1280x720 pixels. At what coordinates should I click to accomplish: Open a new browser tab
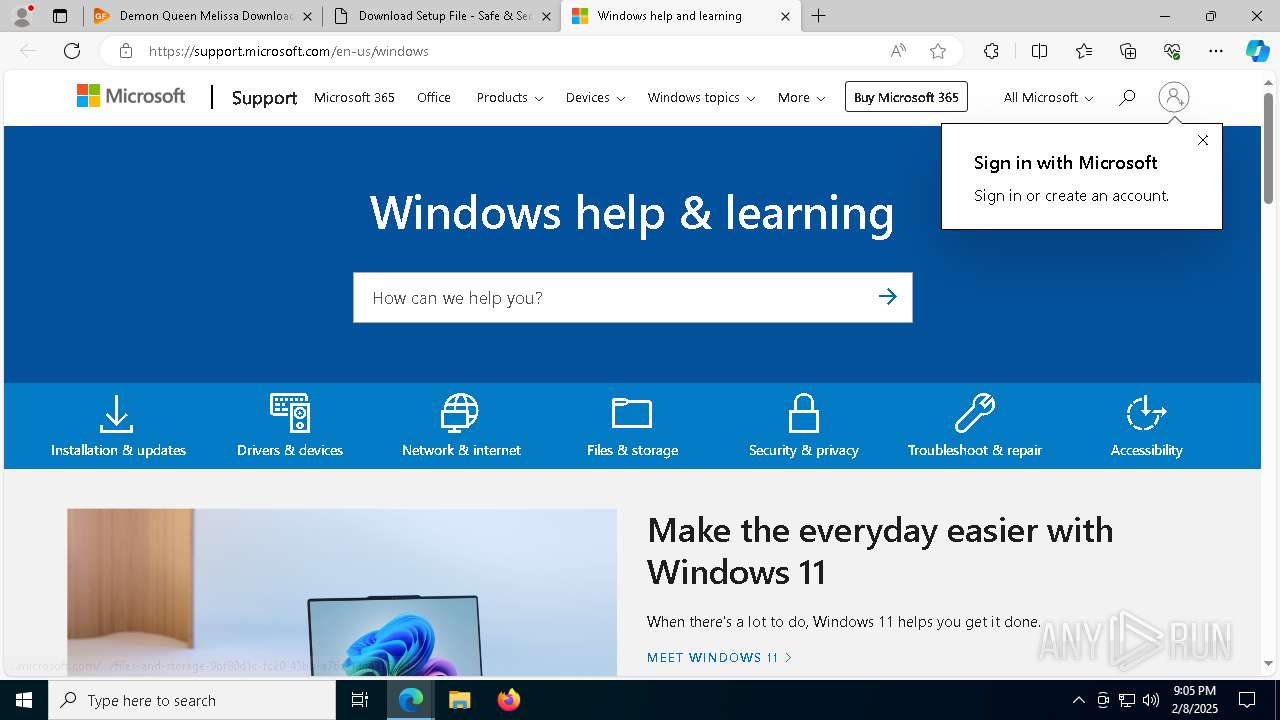tap(819, 16)
